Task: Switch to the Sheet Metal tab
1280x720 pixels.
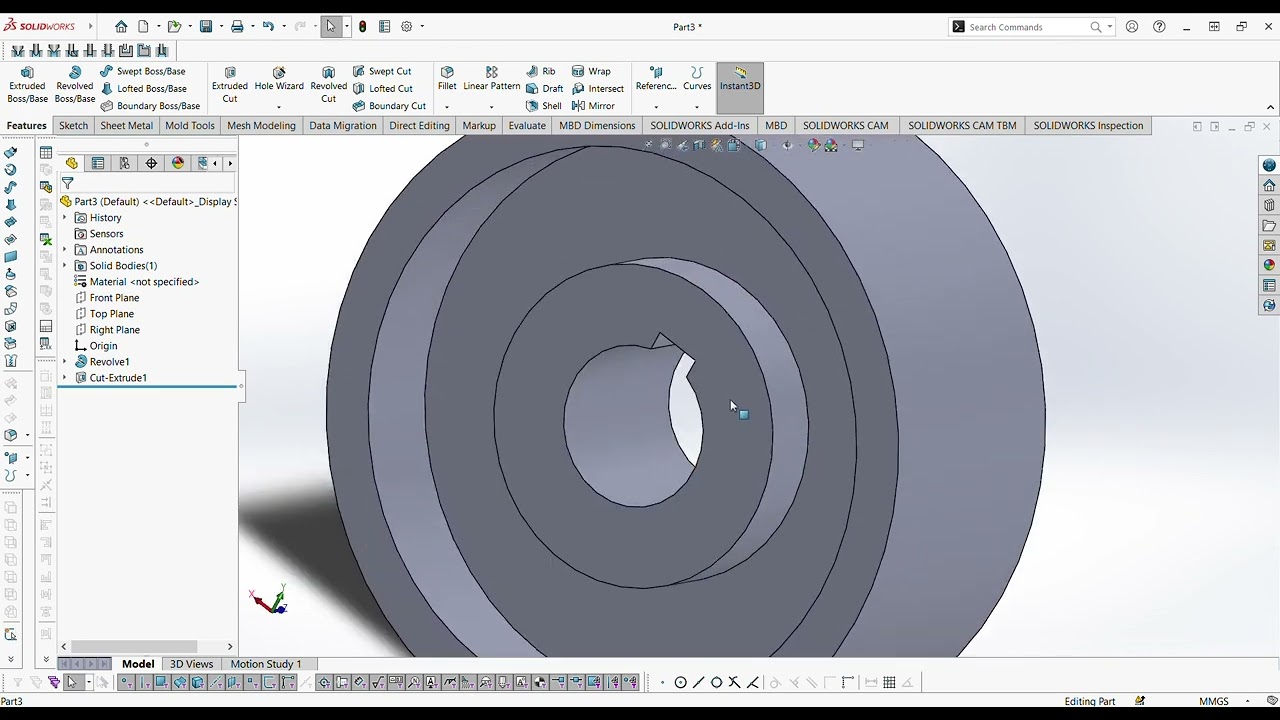Action: pos(126,126)
